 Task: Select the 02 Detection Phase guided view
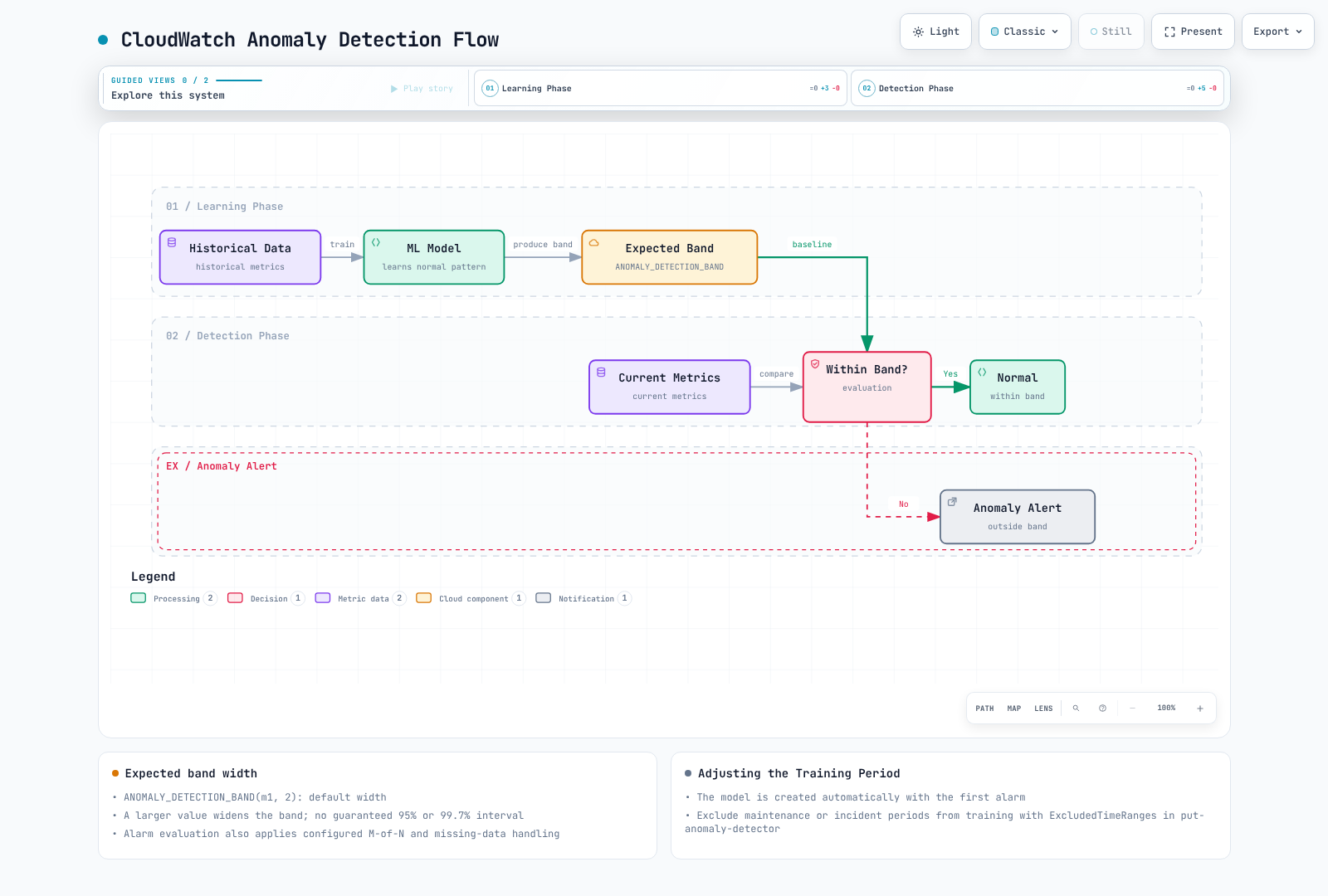click(1037, 88)
